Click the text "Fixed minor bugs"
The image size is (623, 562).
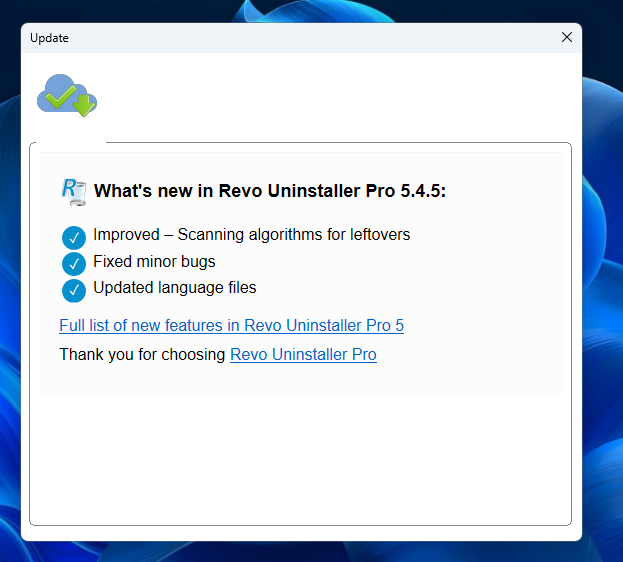coord(154,262)
